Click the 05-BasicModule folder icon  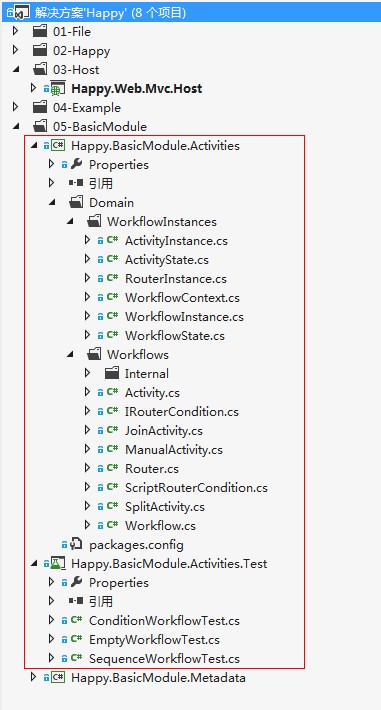coord(40,127)
